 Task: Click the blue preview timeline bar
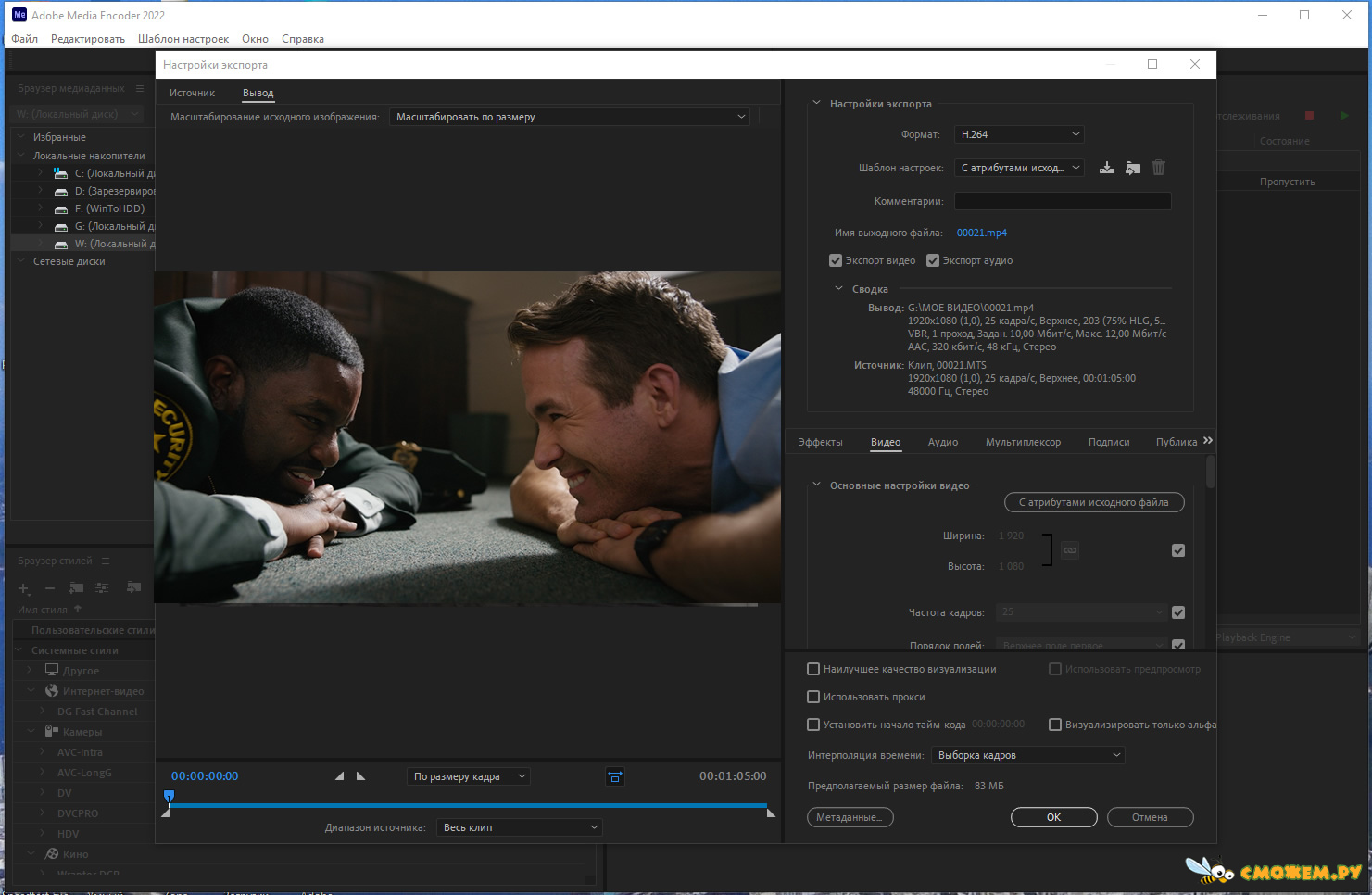pos(468,805)
